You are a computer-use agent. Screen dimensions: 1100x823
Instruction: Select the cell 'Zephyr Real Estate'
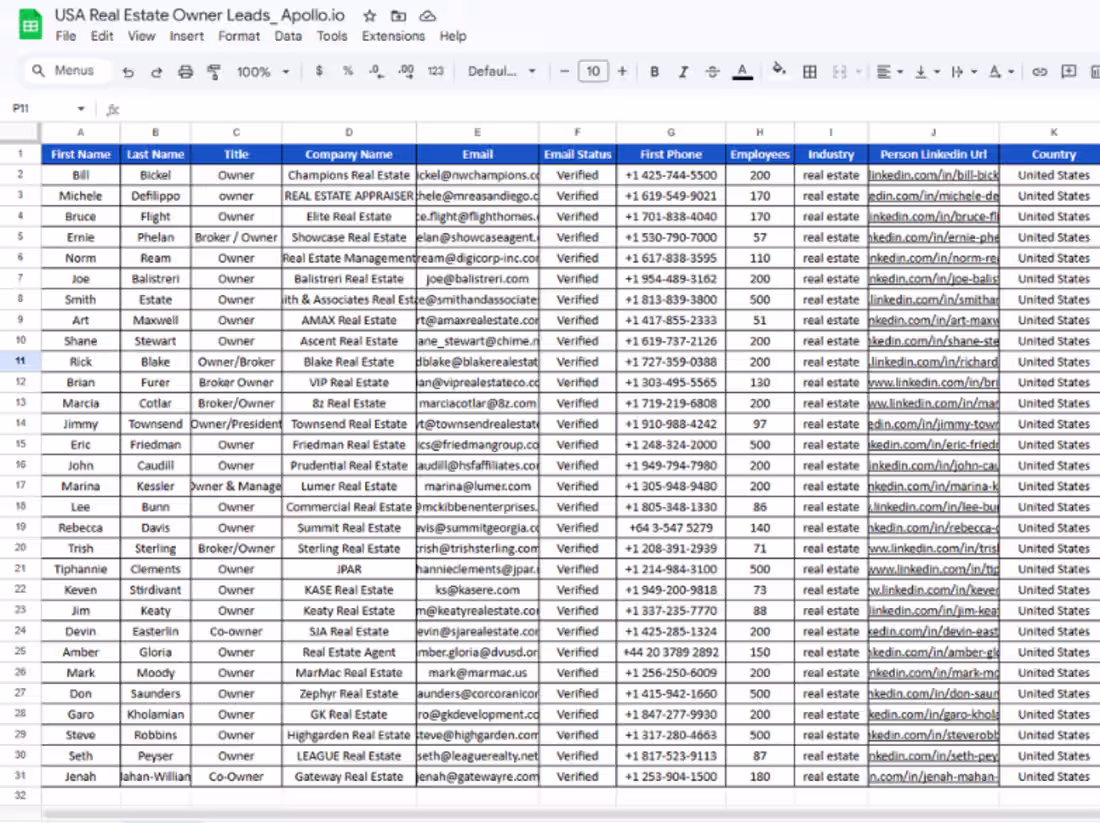coord(349,694)
